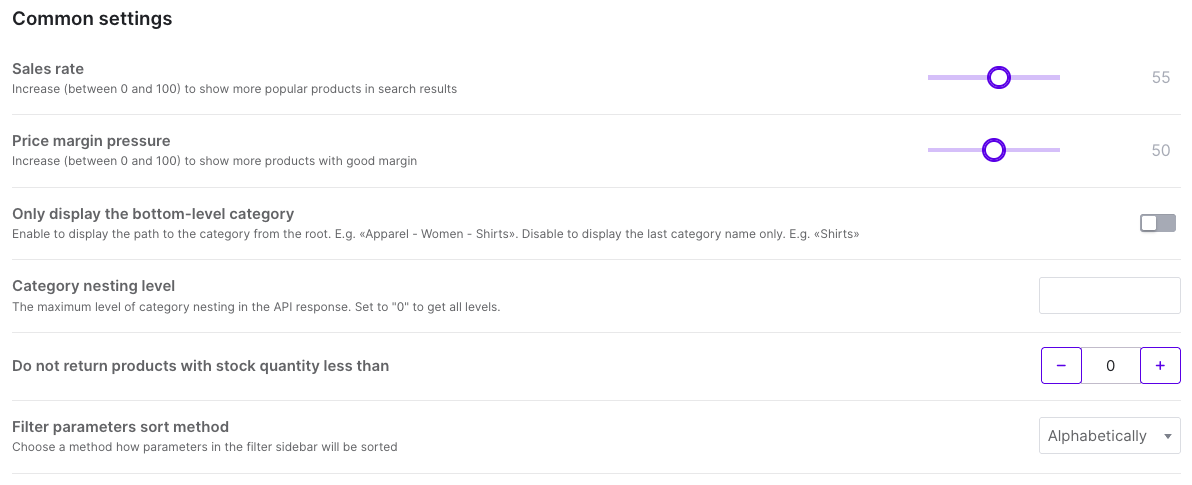This screenshot has width=1192, height=485.
Task: Click the Filter parameters sort method label
Action: tap(120, 427)
